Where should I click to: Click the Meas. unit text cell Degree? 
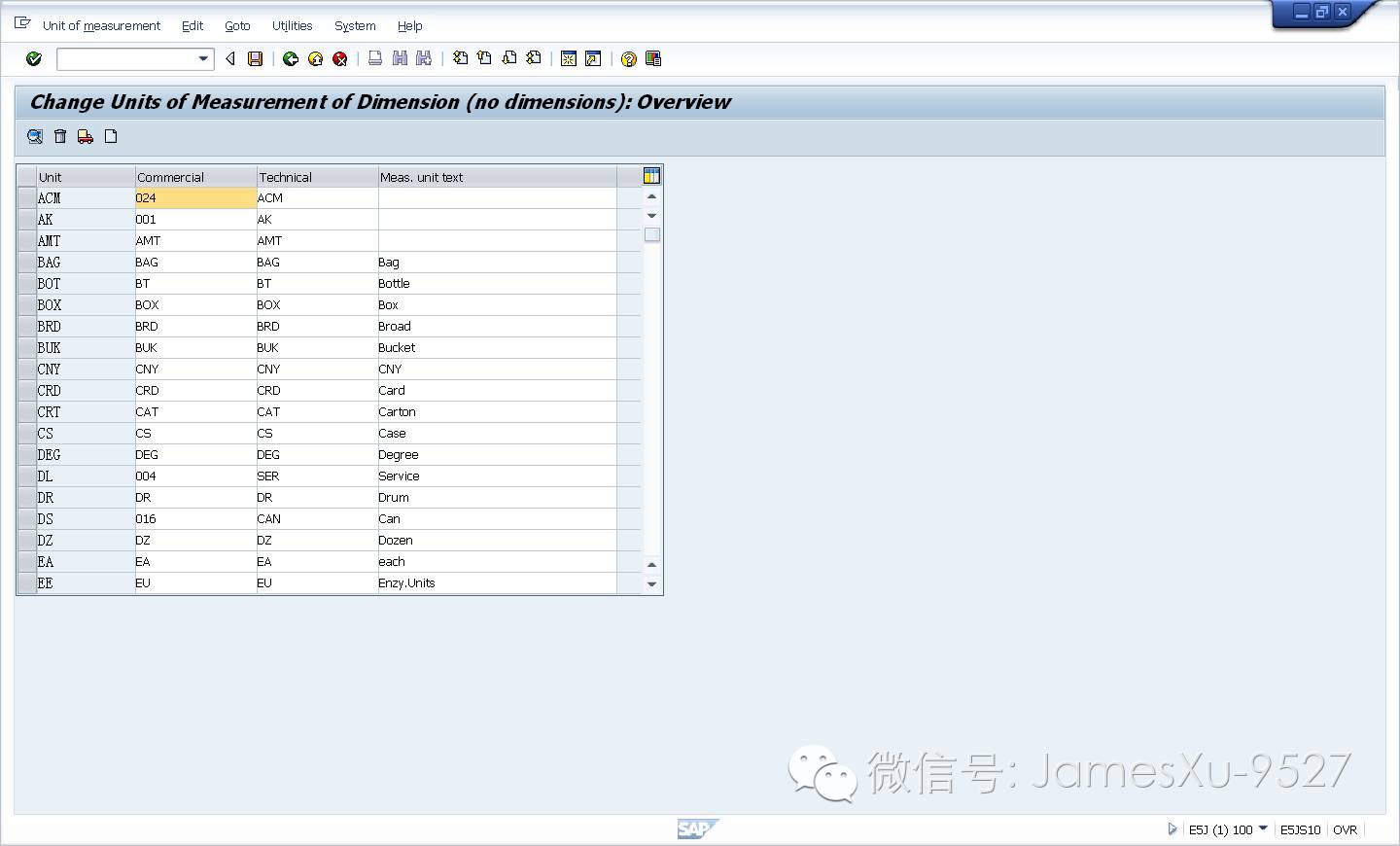[497, 454]
